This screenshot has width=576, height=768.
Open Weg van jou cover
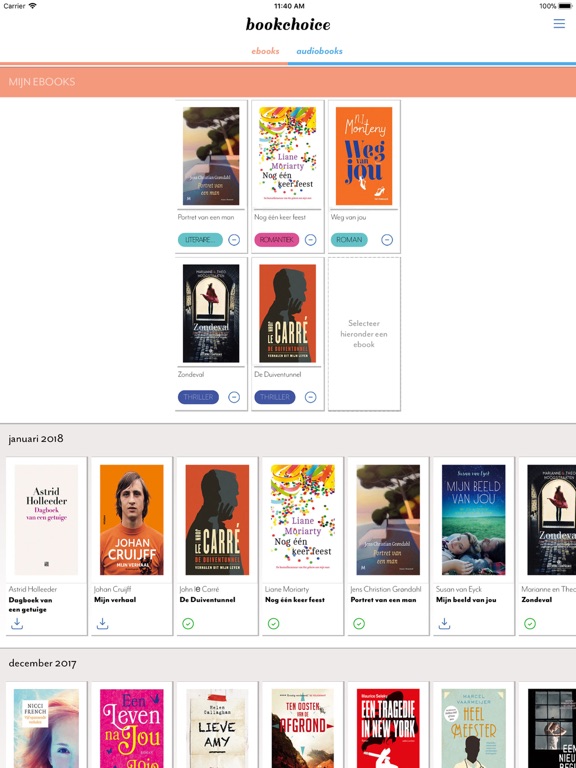364,156
